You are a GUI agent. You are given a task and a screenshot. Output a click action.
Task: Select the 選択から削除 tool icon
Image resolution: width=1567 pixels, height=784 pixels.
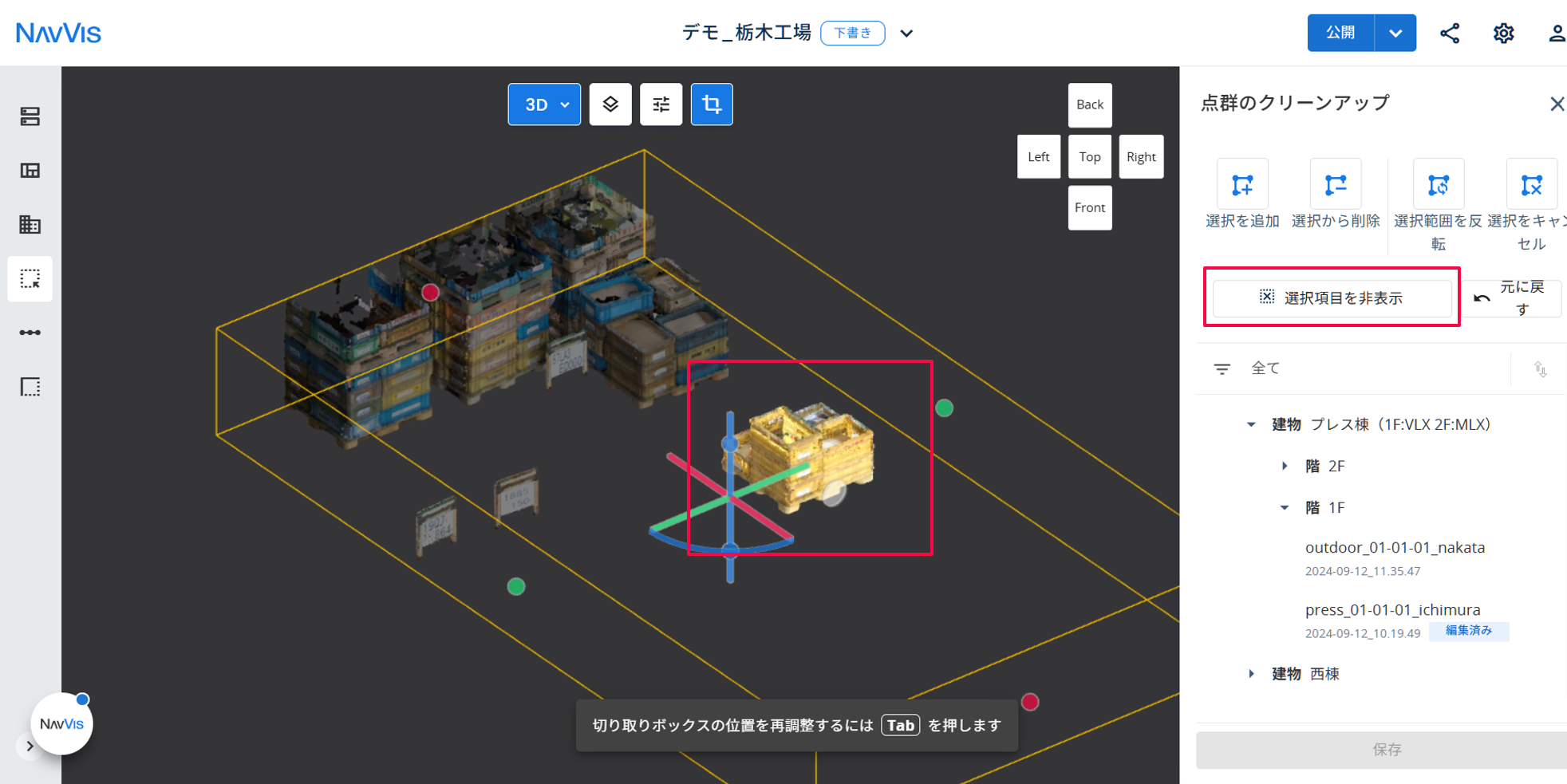coord(1336,185)
